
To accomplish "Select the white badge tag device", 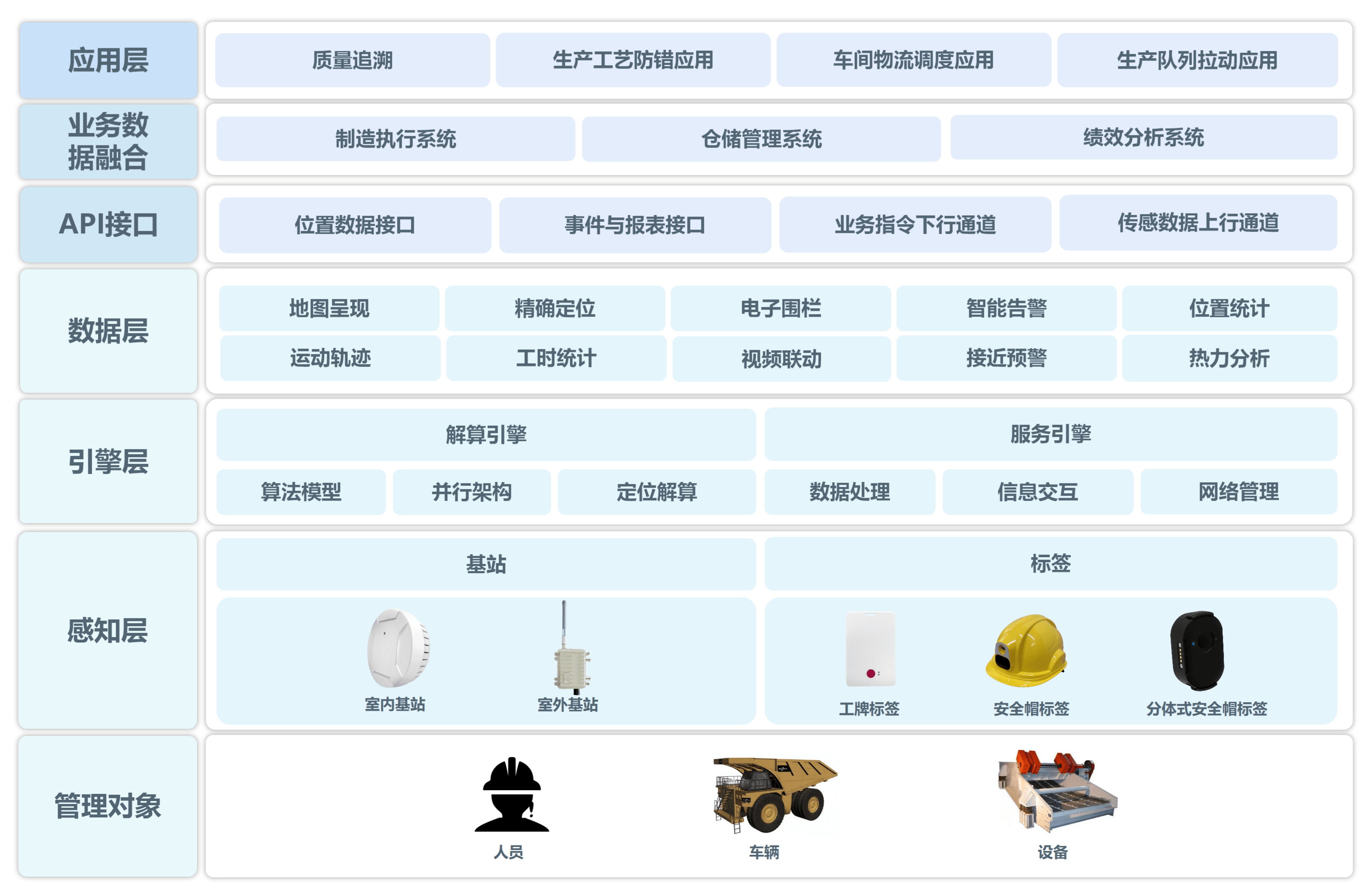I will pos(870,648).
